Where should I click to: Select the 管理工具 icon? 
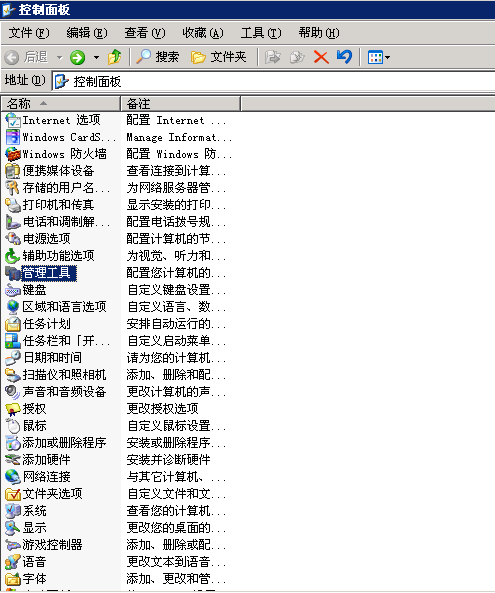coord(12,273)
